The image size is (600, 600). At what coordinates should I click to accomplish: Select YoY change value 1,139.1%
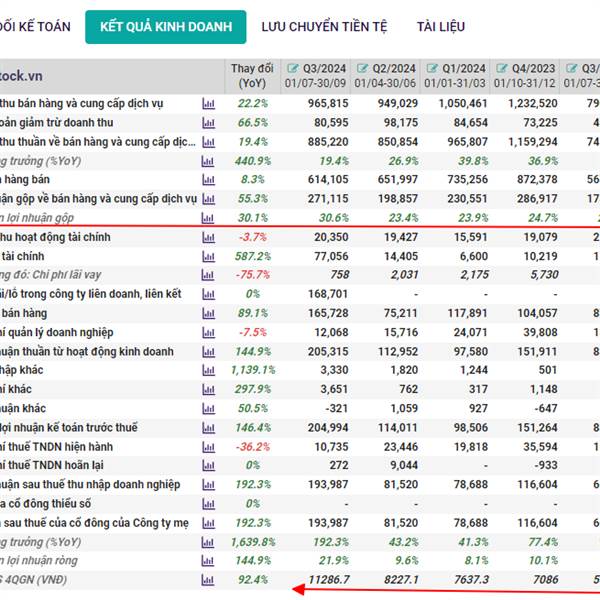pyautogui.click(x=253, y=370)
